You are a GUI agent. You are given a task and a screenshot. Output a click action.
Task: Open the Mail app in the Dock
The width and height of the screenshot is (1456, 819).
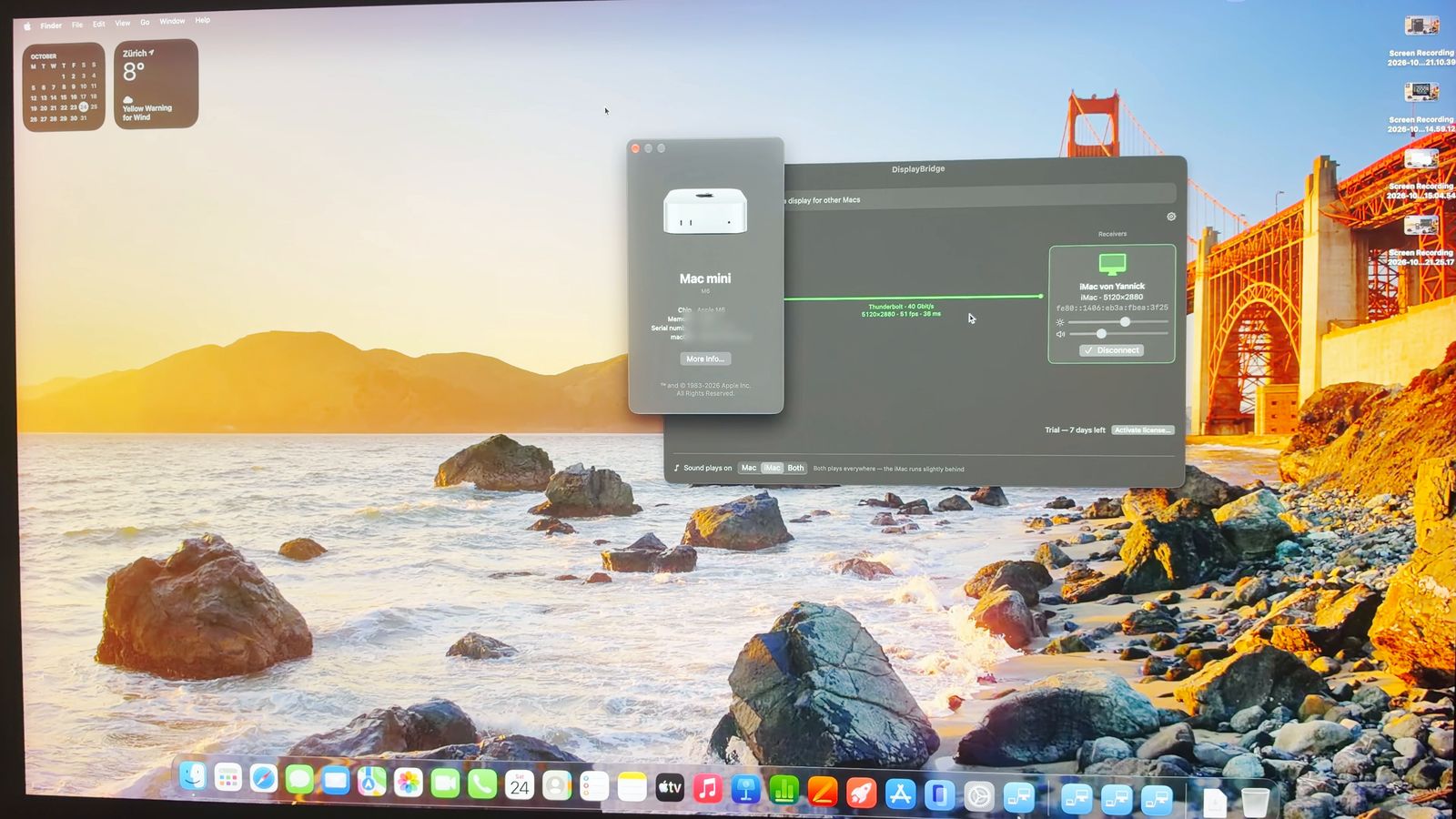pyautogui.click(x=336, y=781)
